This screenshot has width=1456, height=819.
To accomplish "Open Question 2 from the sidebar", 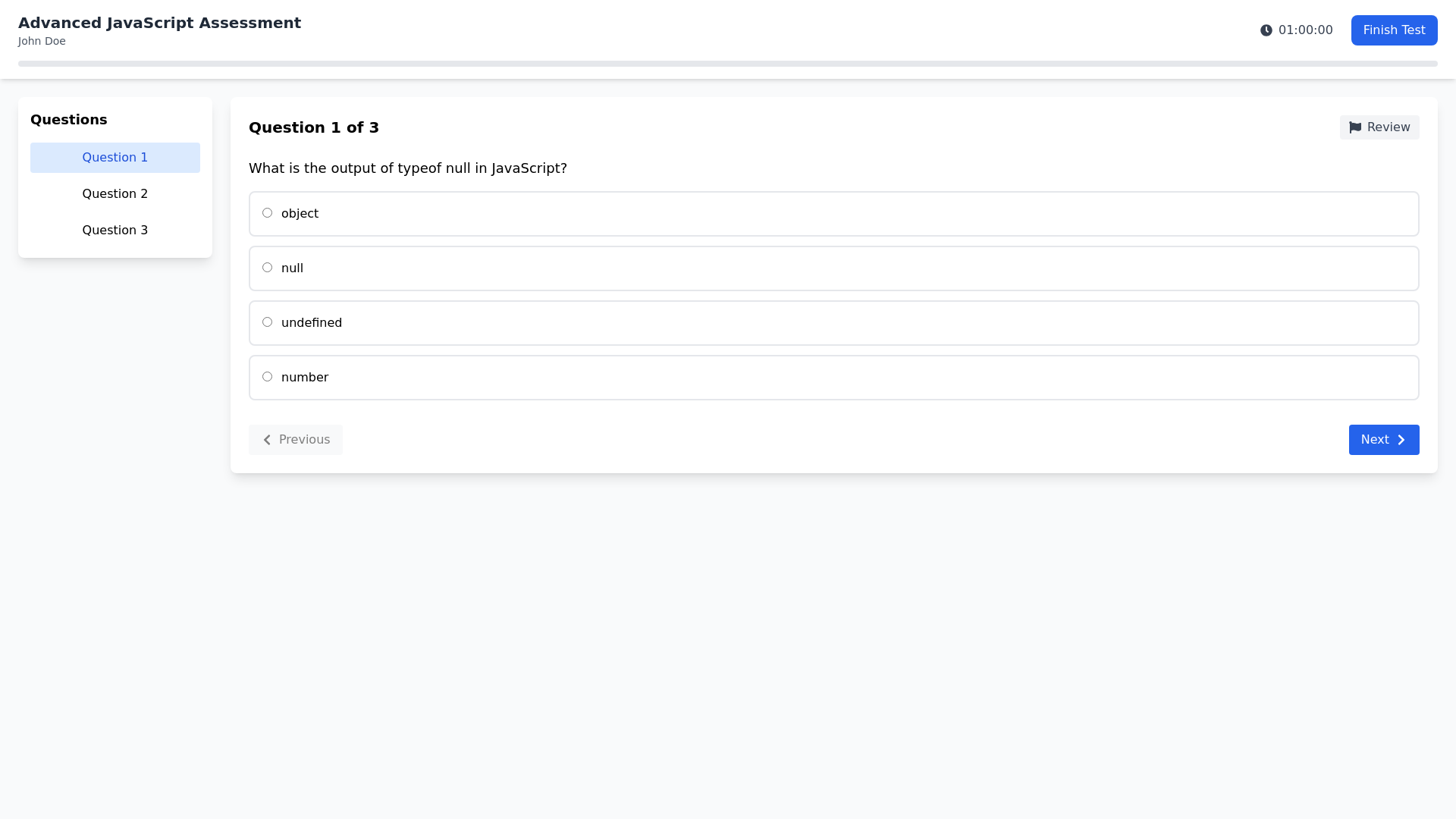I will (x=115, y=193).
